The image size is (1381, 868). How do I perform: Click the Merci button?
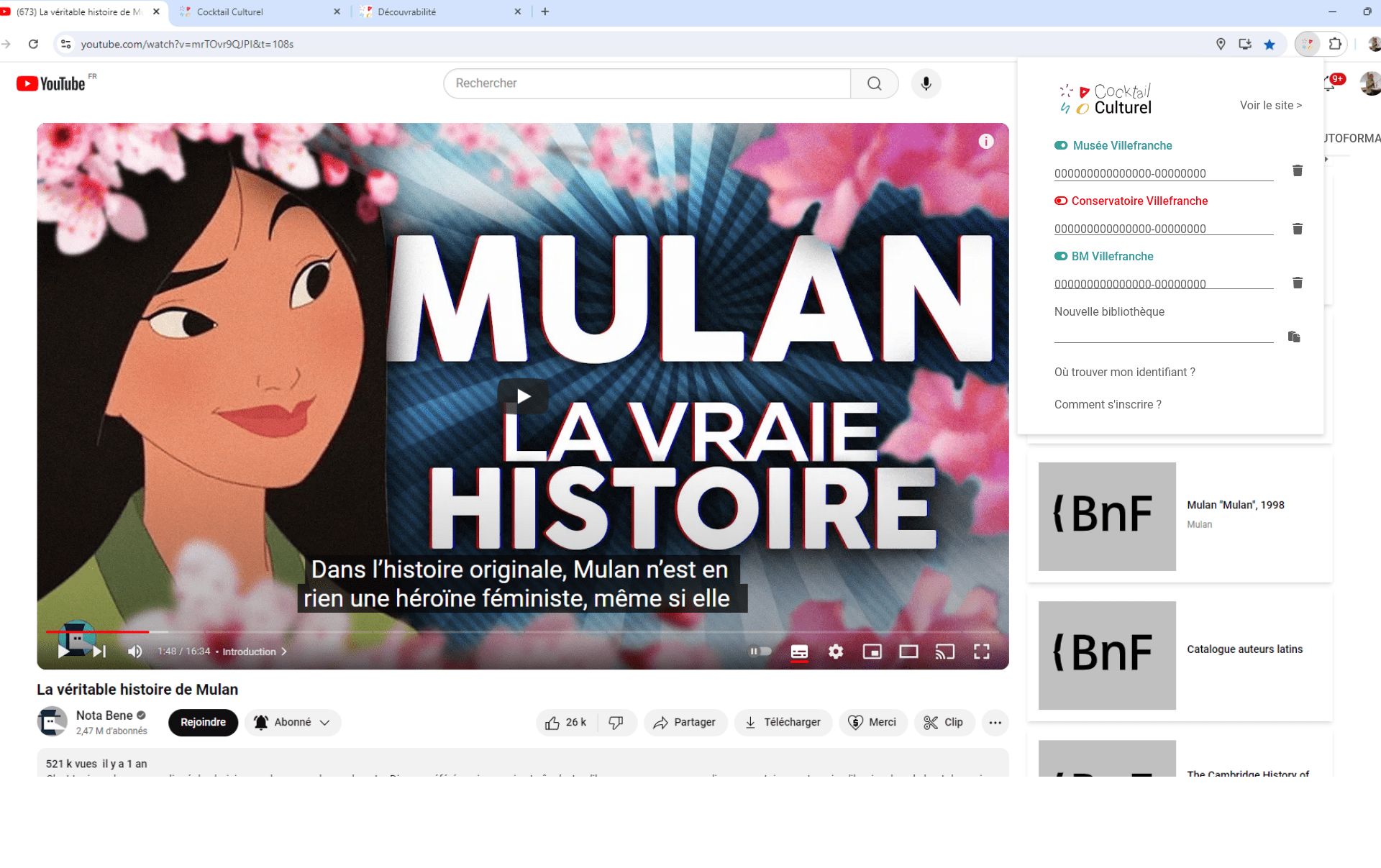pyautogui.click(x=872, y=723)
